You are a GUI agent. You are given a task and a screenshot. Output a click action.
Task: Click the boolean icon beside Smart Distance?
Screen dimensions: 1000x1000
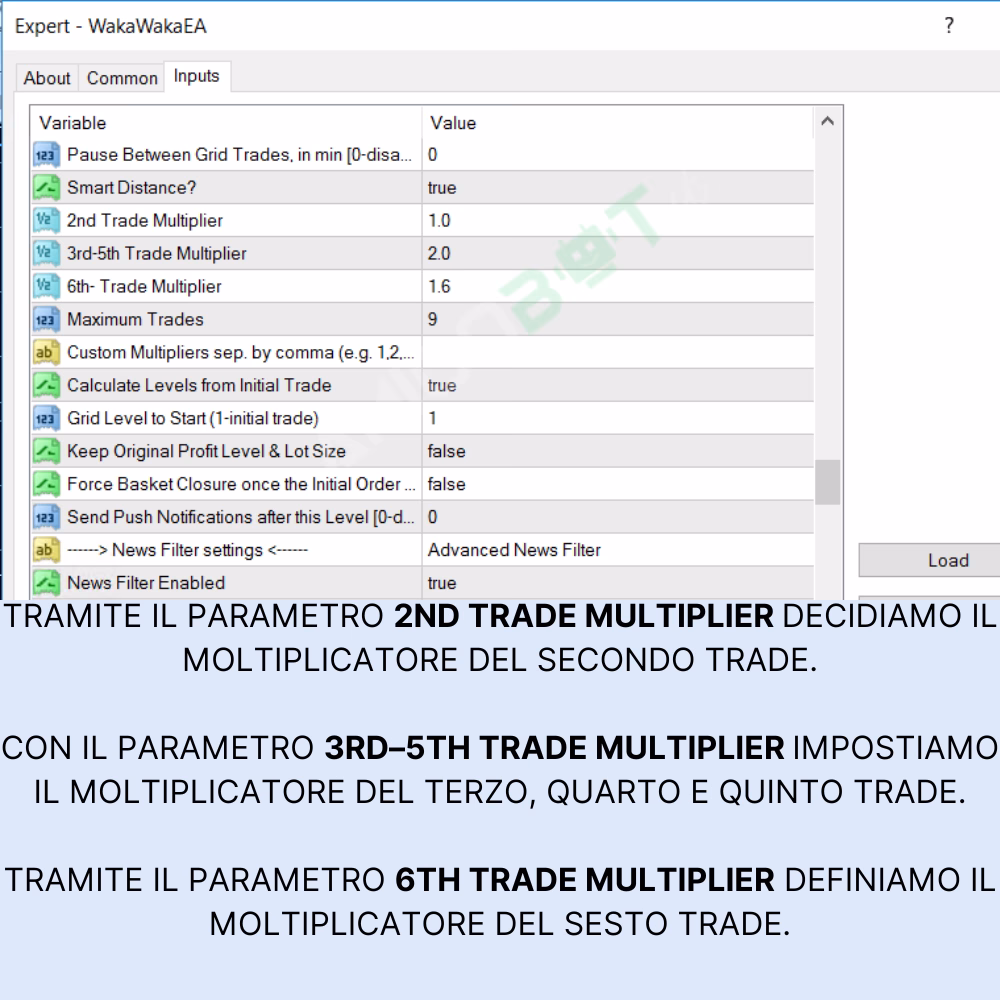point(46,188)
